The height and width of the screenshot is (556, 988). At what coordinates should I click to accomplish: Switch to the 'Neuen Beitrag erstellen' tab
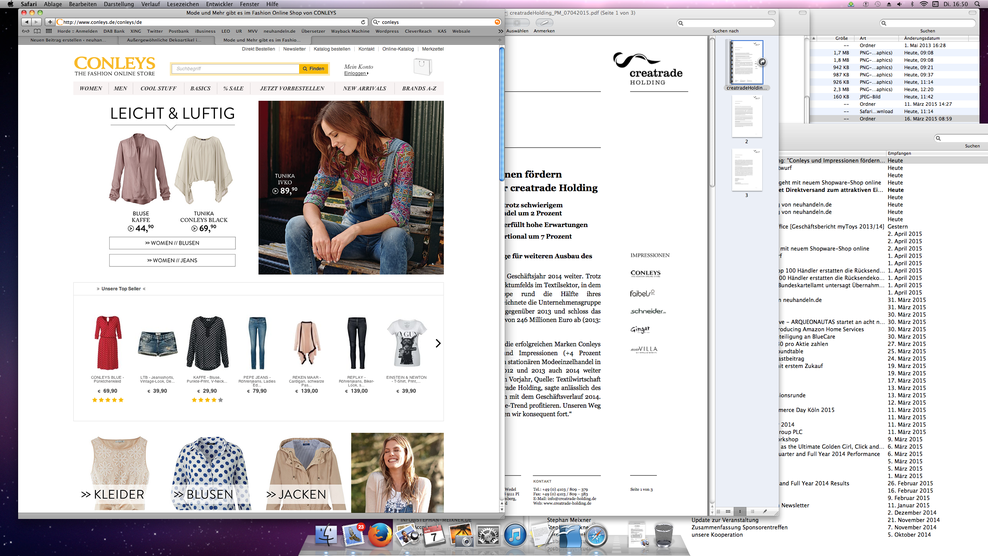[68, 40]
